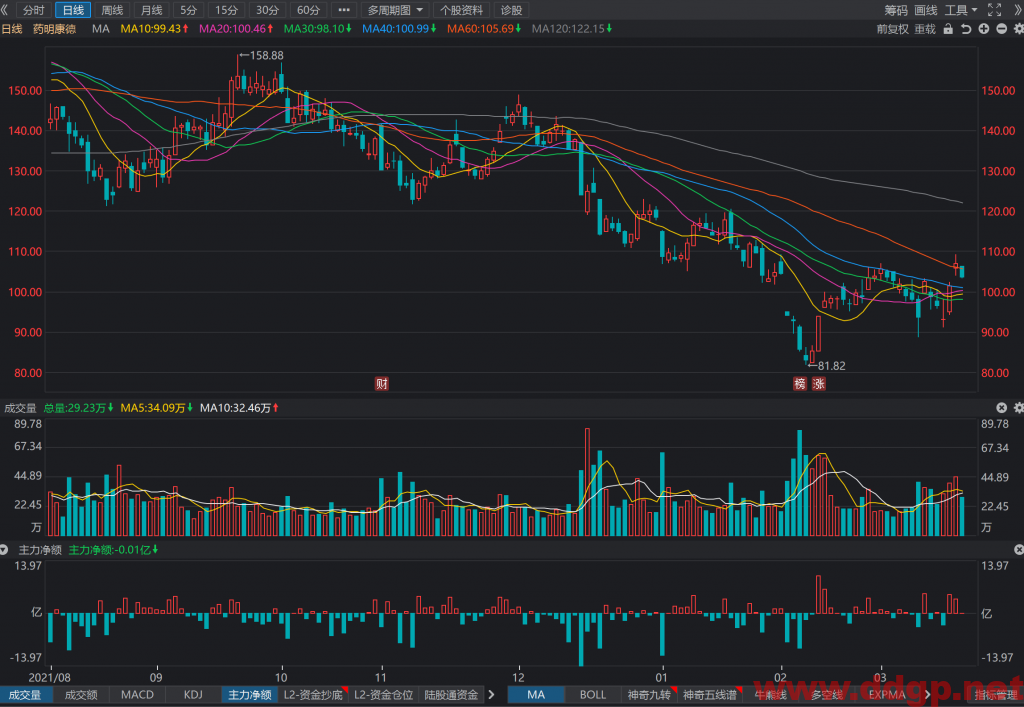This screenshot has height=707, width=1024.
Task: Select the MACD indicator tab
Action: tap(137, 695)
